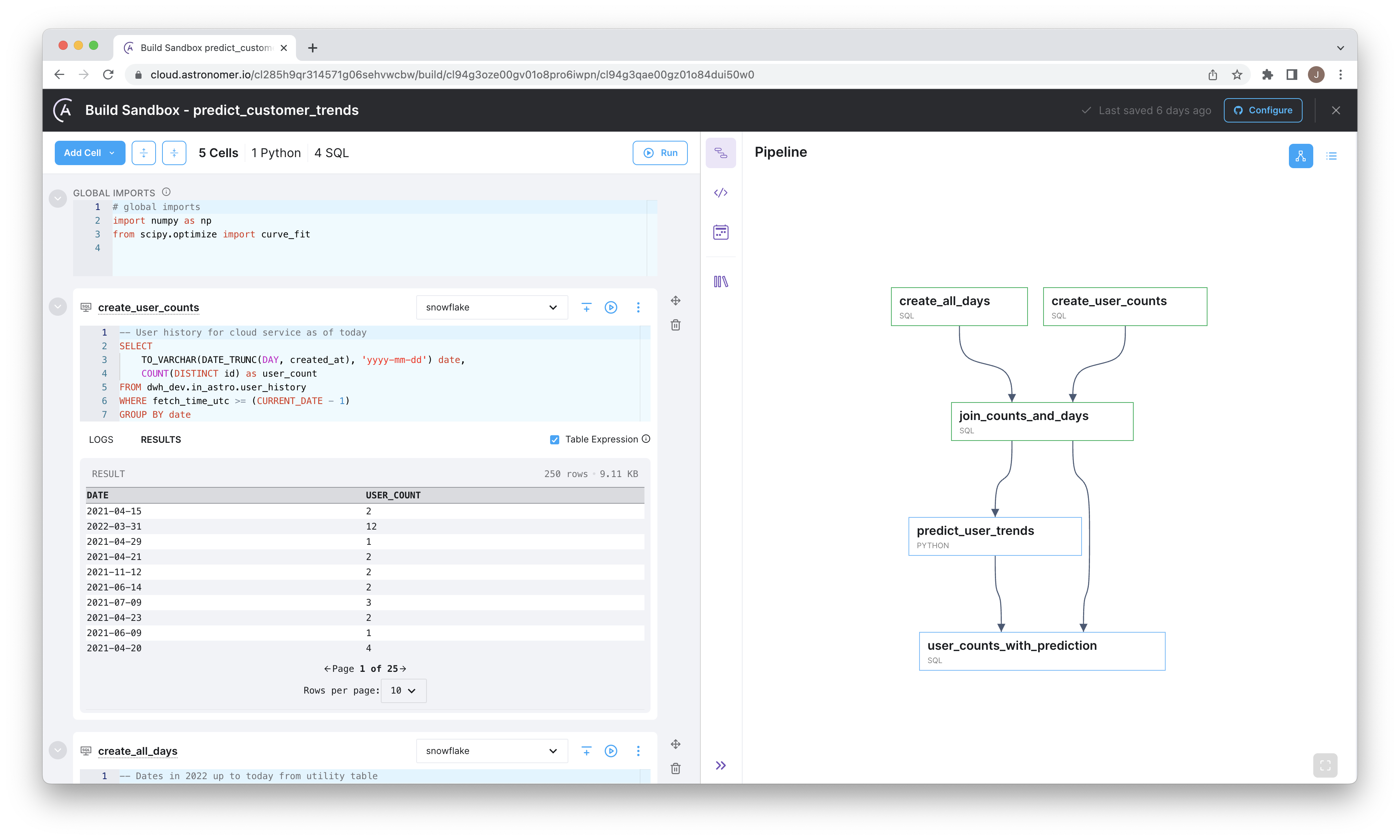Open the code view sidebar icon

[x=721, y=193]
